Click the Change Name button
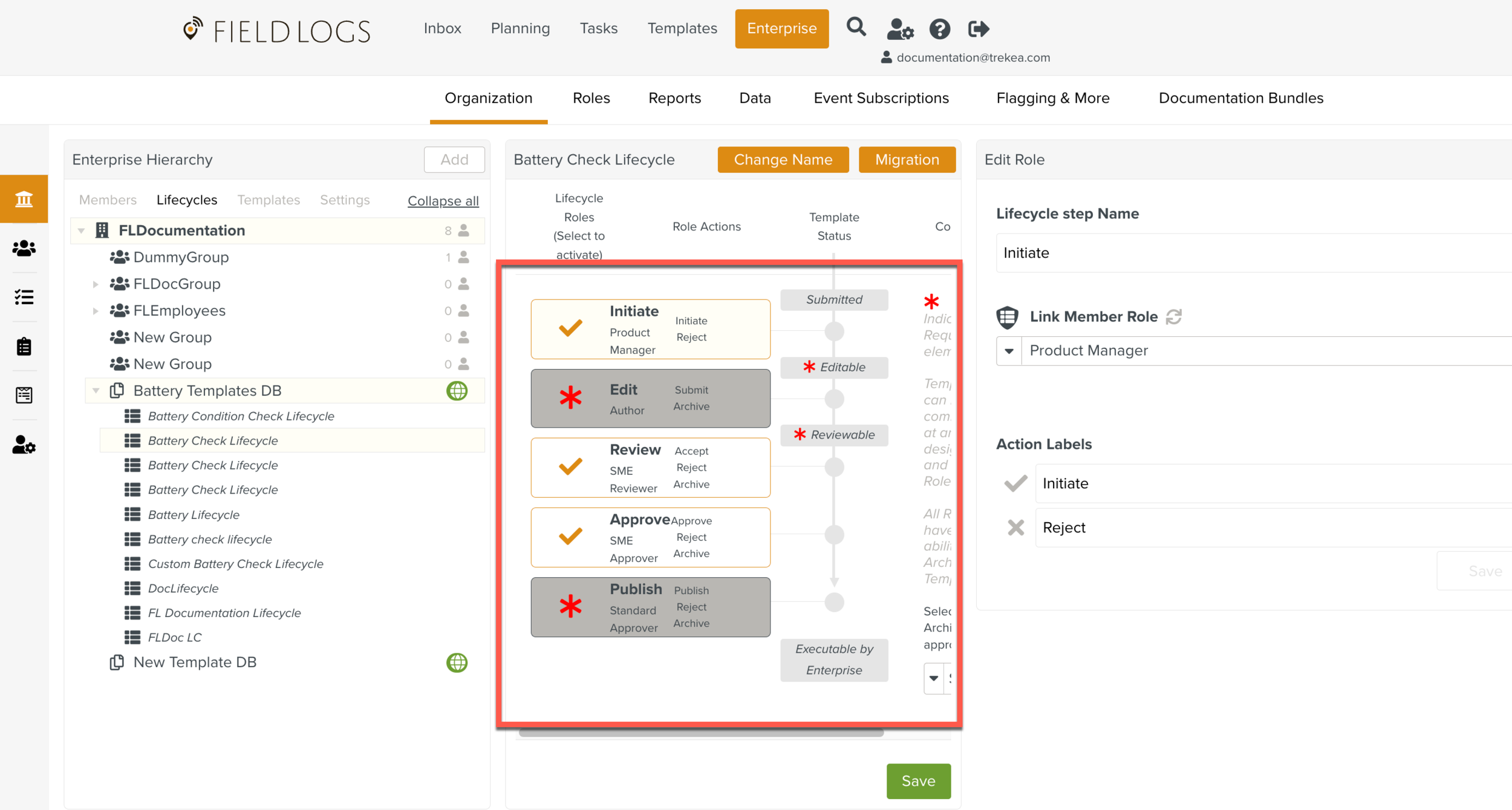This screenshot has height=810, width=1512. 783,160
